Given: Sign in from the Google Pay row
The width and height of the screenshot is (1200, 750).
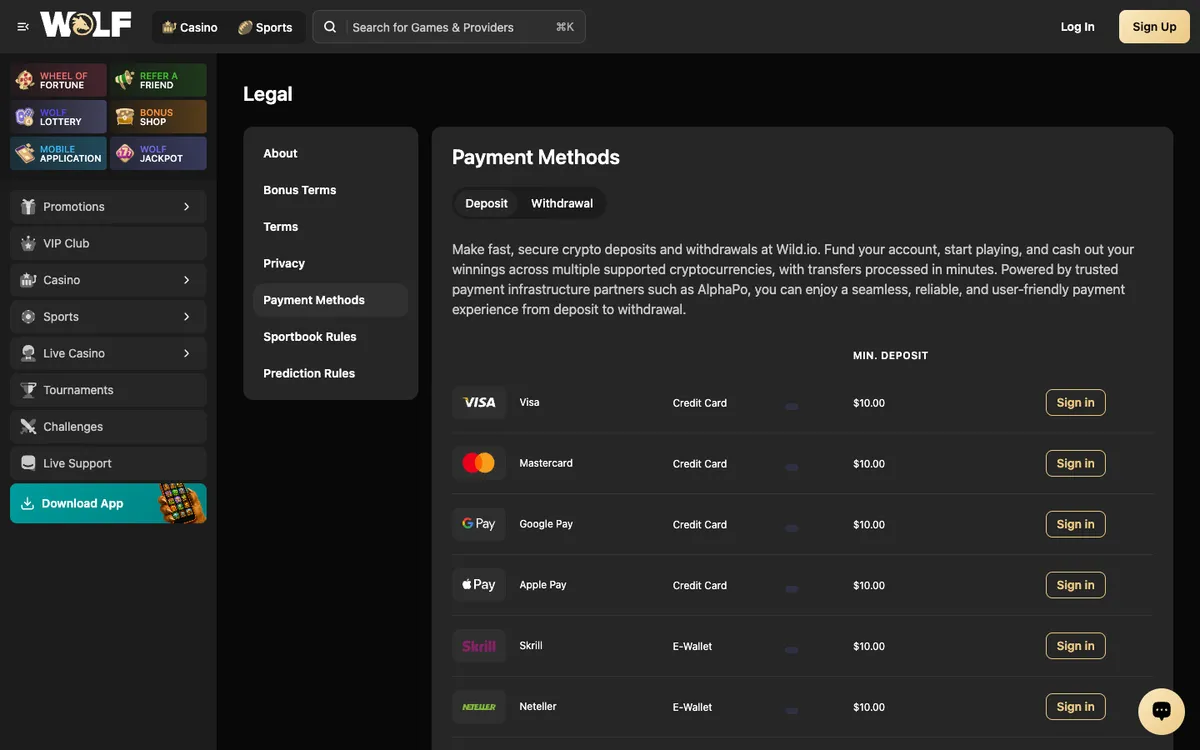Looking at the screenshot, I should pyautogui.click(x=1075, y=524).
